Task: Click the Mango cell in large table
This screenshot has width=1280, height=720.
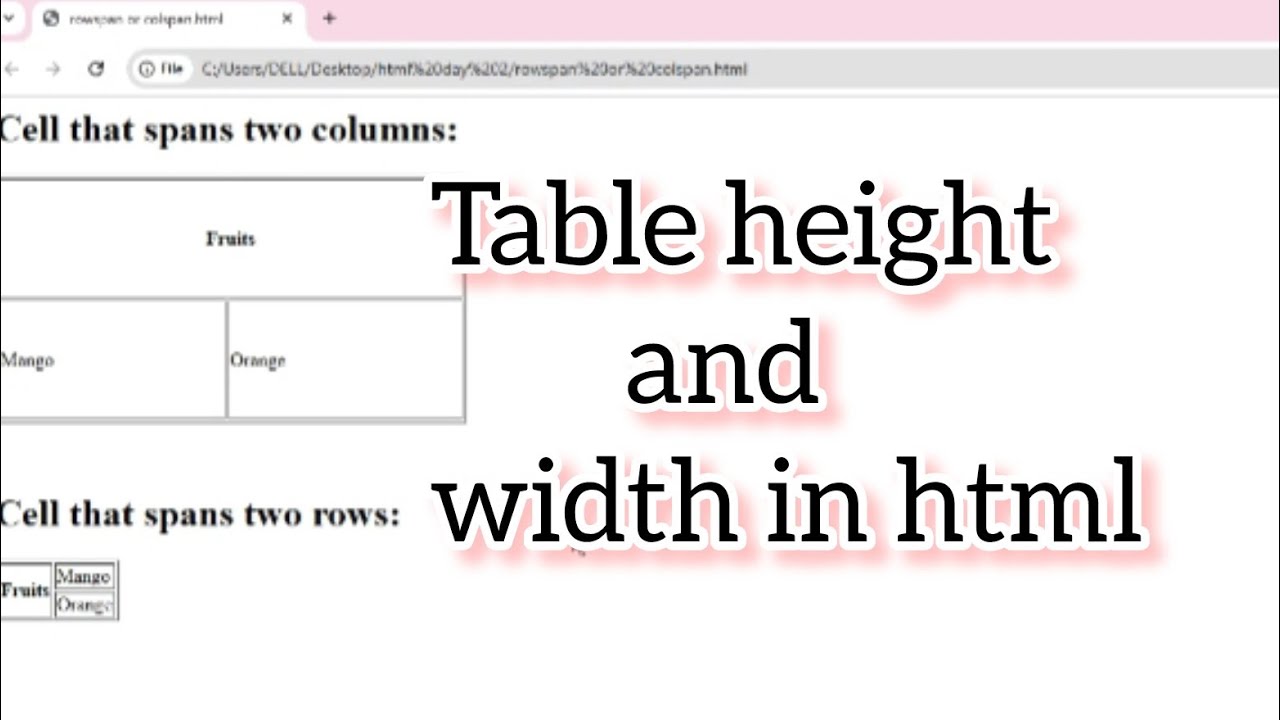Action: point(112,359)
